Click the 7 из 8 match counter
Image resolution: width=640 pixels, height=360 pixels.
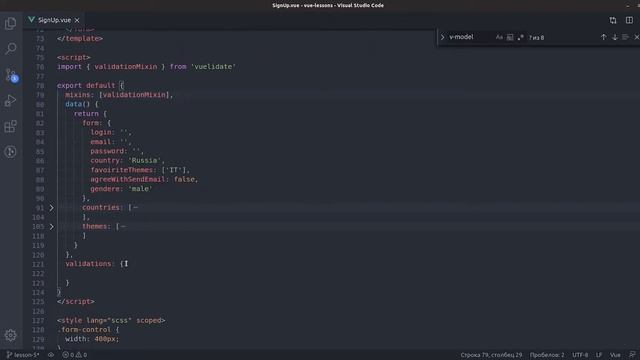coord(536,38)
